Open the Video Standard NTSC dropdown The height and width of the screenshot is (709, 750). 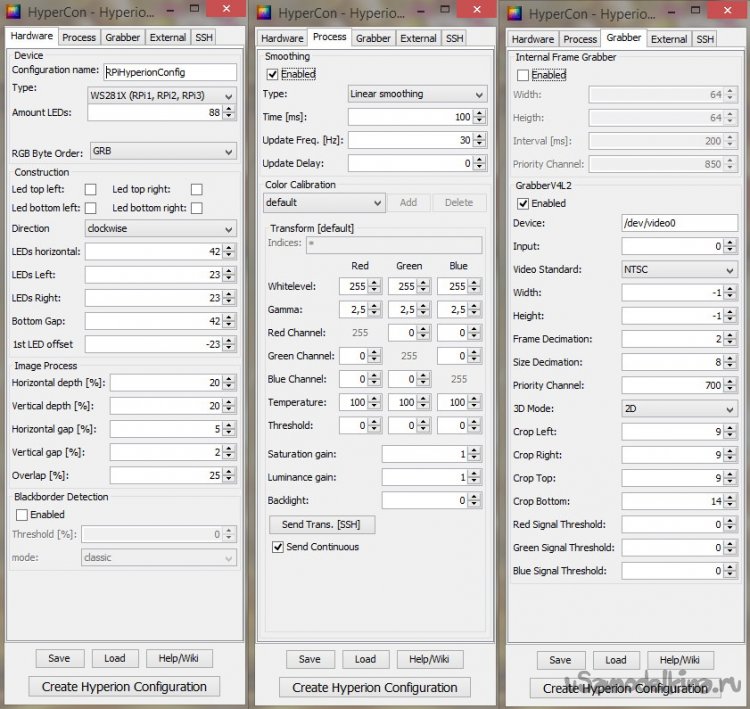click(678, 270)
